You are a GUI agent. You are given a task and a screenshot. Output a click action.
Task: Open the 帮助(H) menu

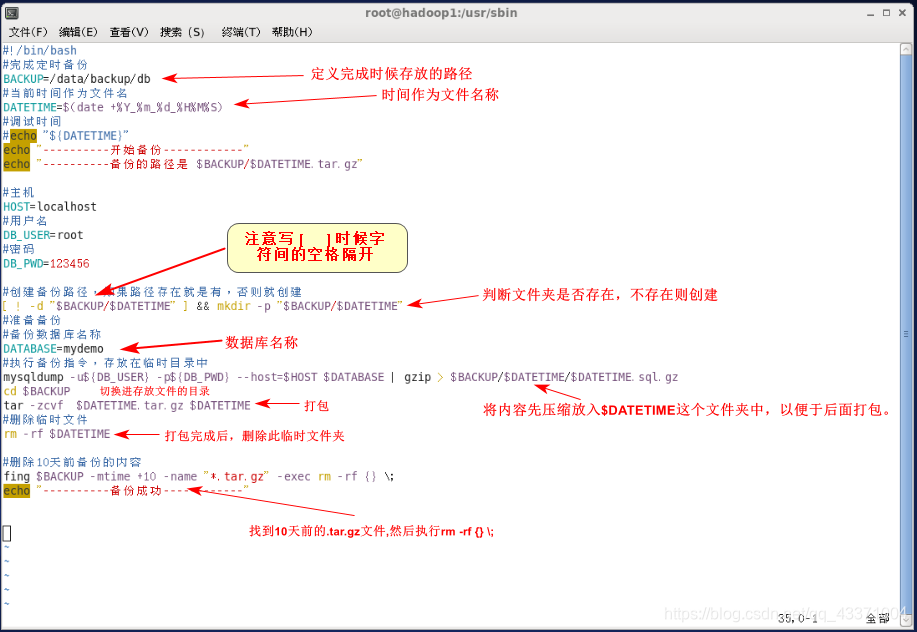coord(293,31)
